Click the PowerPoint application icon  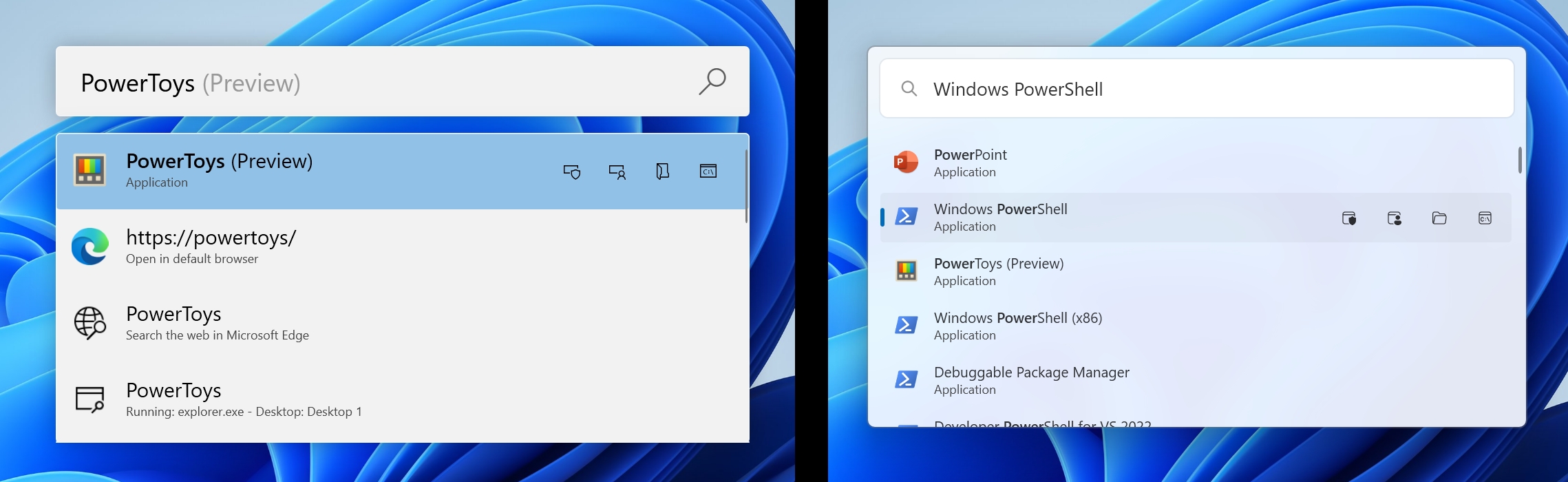point(906,163)
